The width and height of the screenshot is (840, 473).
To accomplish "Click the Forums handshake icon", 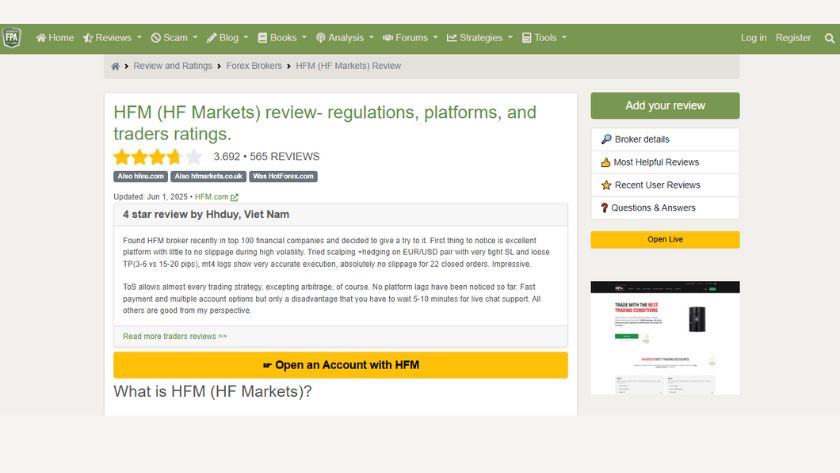I will (x=388, y=37).
